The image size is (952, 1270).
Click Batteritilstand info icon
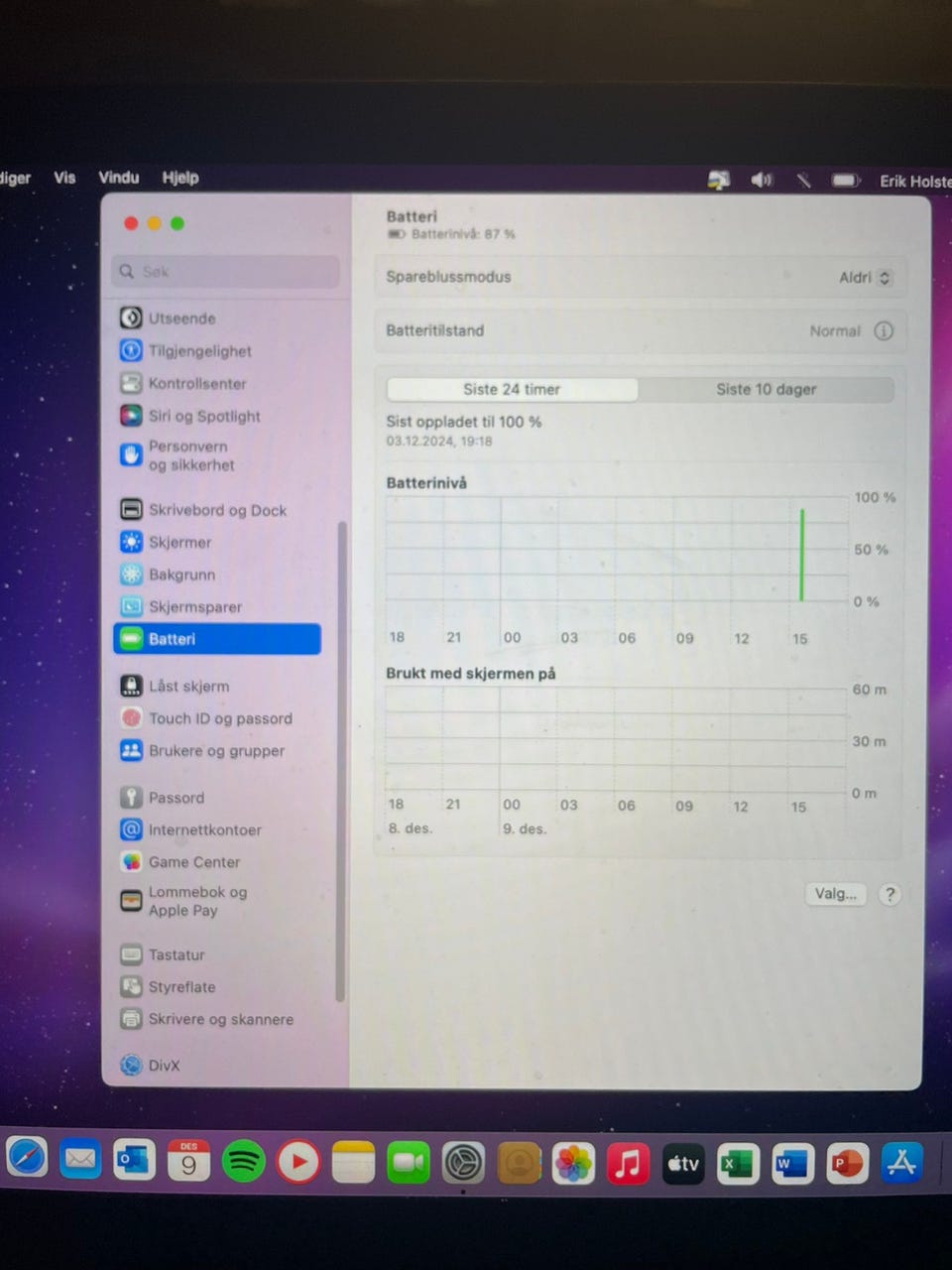point(884,330)
